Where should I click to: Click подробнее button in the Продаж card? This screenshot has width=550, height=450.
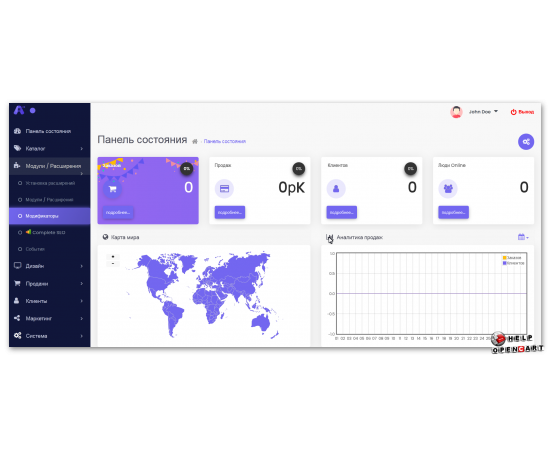tap(230, 212)
